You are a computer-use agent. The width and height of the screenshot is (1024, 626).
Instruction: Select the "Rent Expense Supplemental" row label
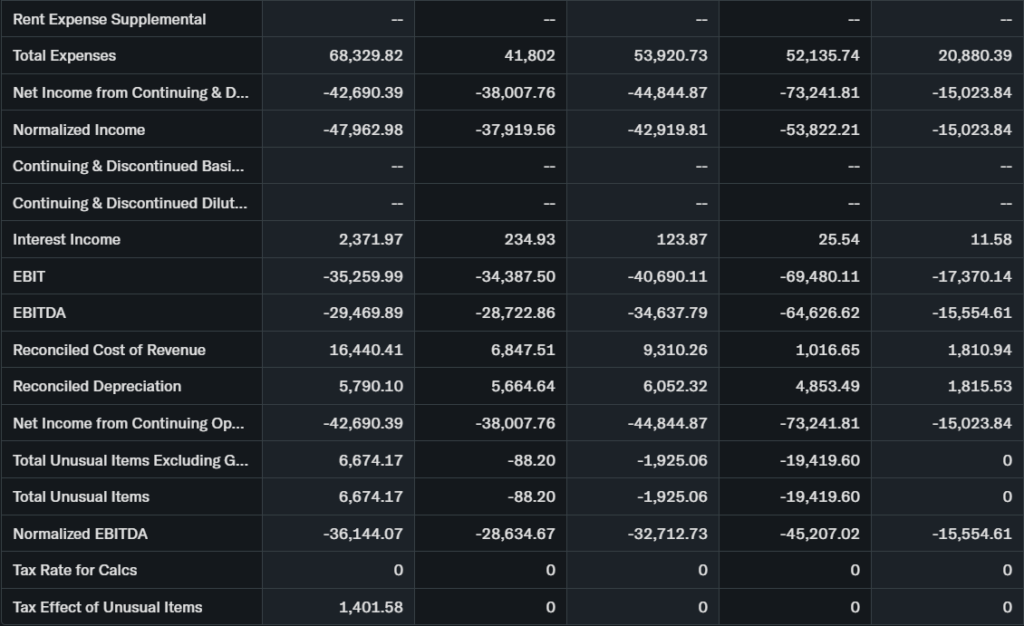[110, 20]
